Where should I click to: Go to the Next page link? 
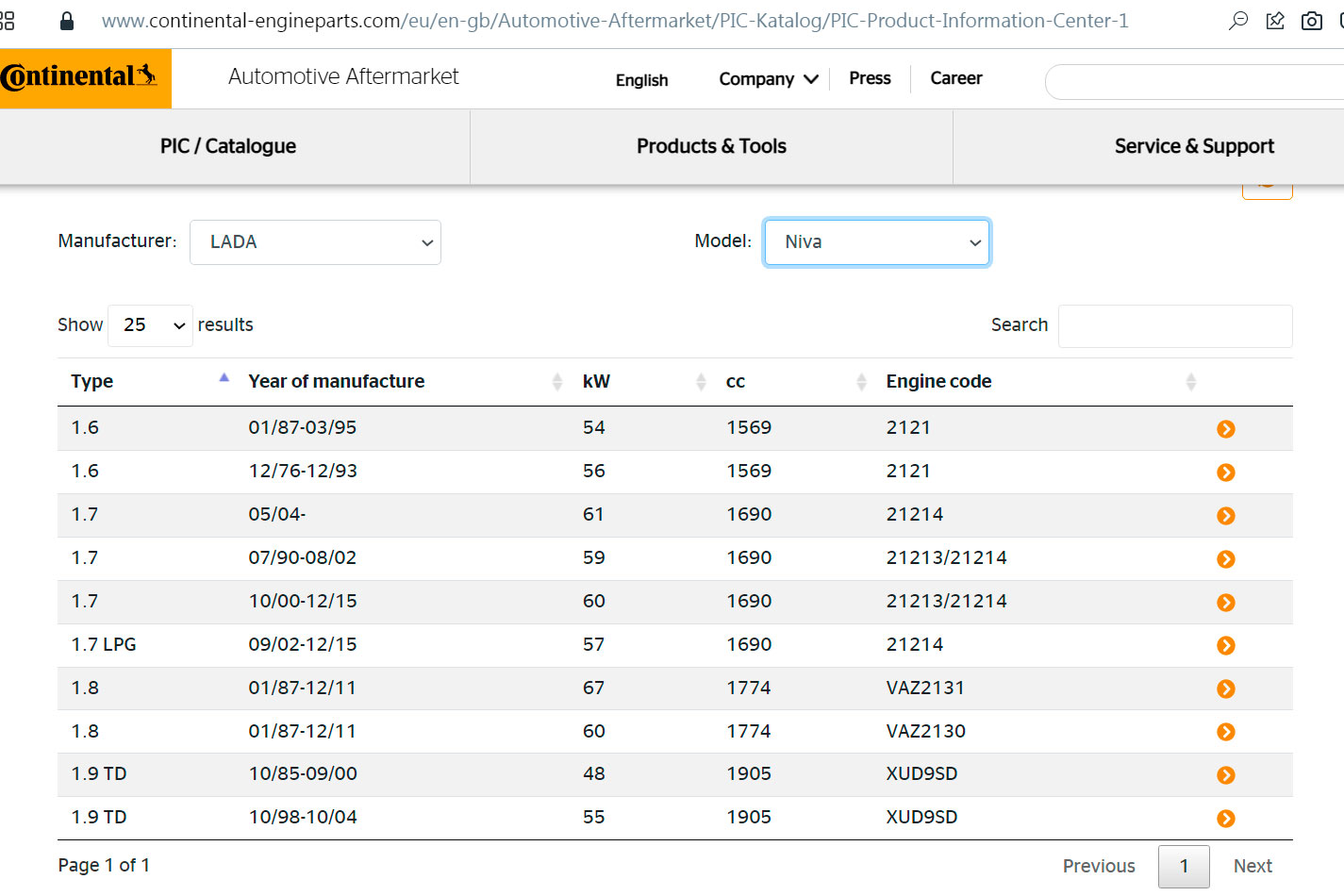(1253, 866)
